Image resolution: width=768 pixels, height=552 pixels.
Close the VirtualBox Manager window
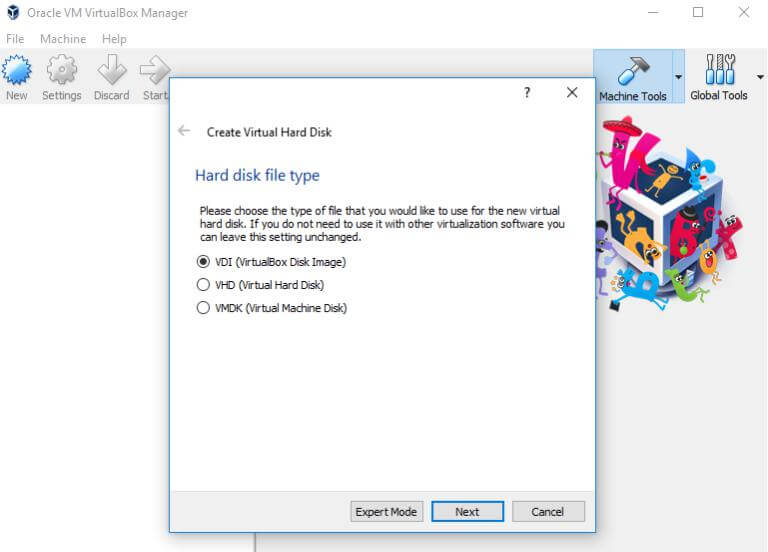(x=744, y=13)
